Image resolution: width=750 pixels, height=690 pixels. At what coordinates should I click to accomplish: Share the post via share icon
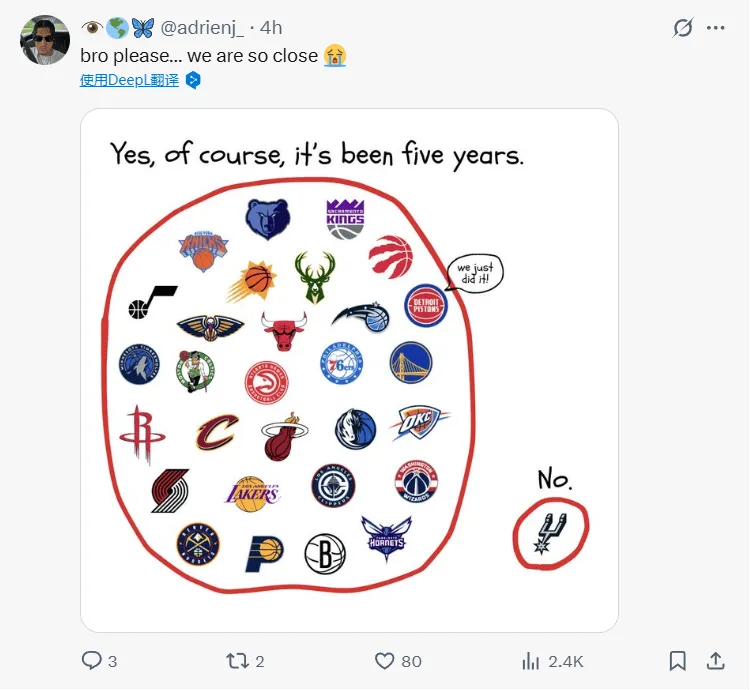(716, 661)
